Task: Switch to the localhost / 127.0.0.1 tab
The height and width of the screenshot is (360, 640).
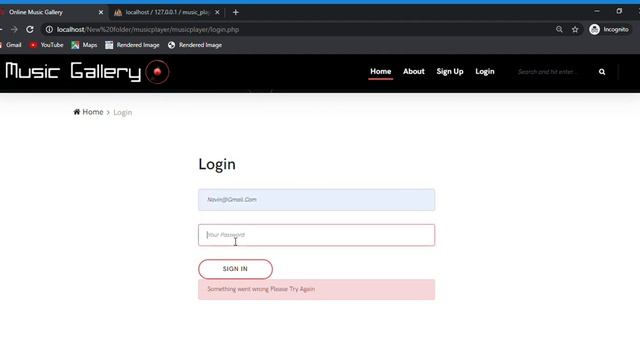Action: 167,12
